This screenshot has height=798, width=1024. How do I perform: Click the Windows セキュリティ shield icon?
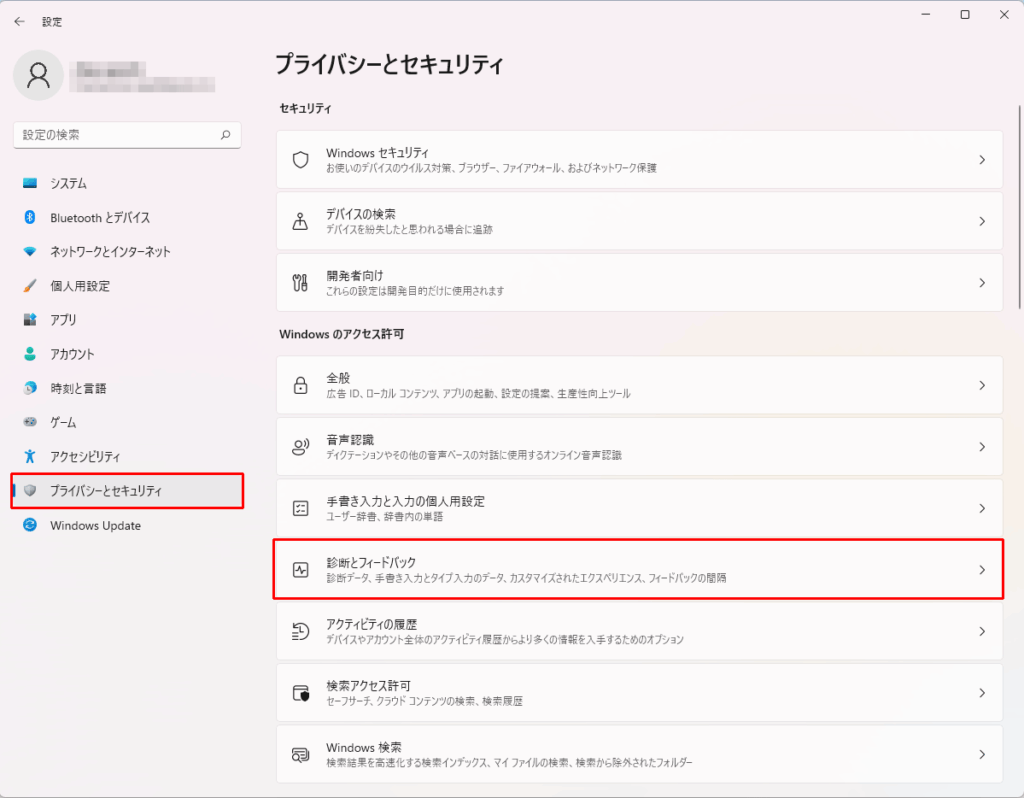click(300, 160)
